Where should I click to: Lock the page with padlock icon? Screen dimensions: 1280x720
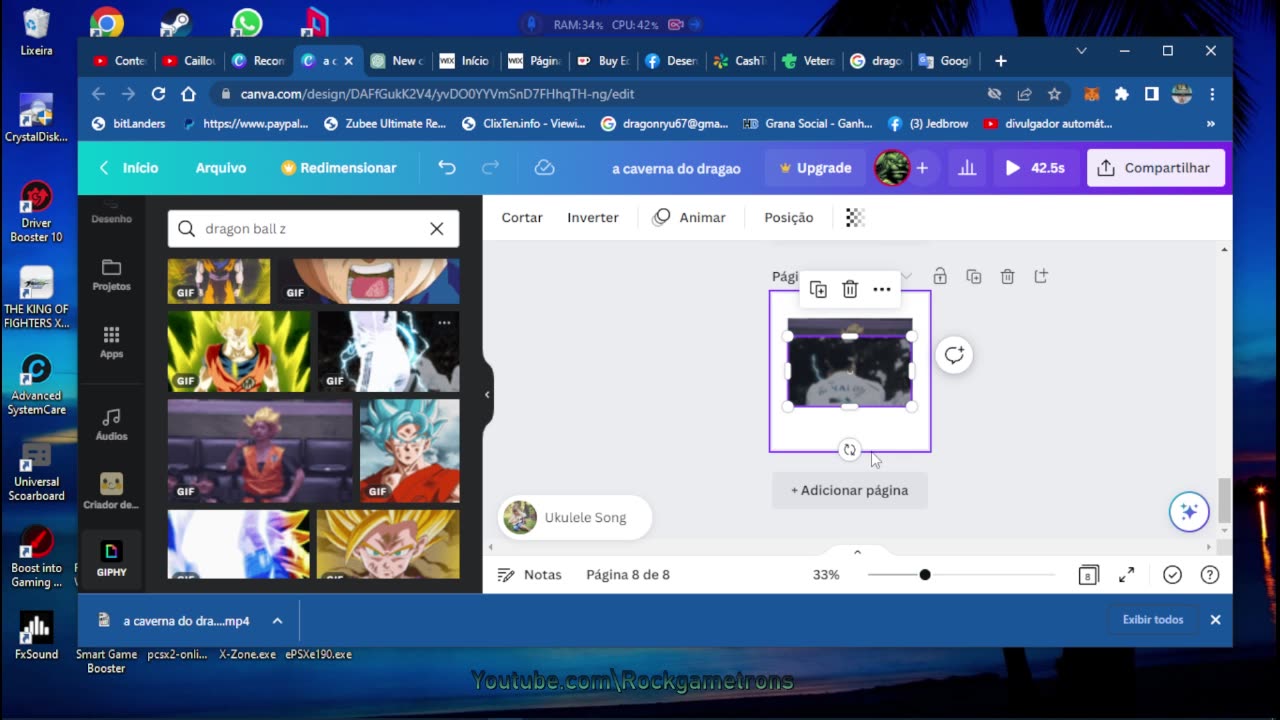click(x=940, y=276)
